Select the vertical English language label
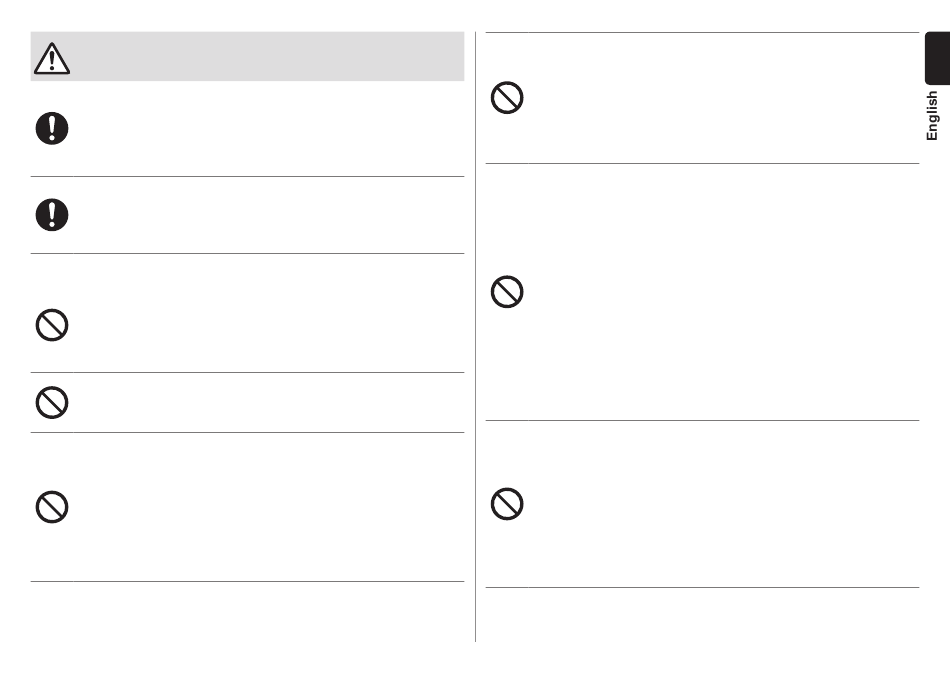 [932, 116]
